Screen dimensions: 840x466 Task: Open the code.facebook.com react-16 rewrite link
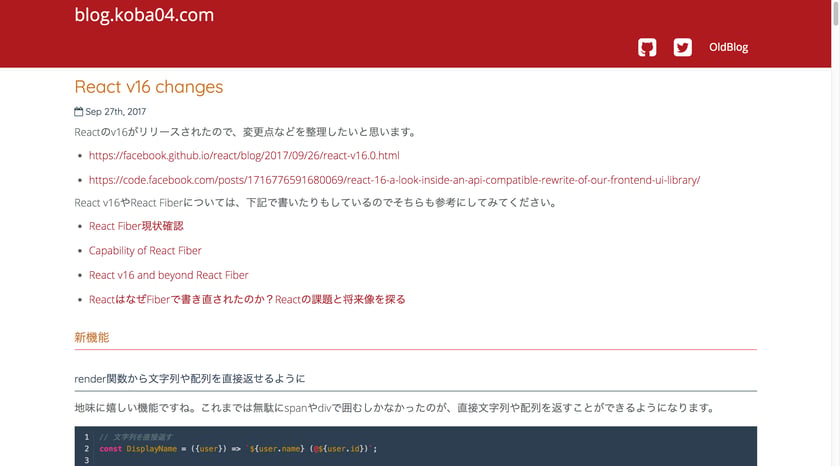(x=394, y=180)
